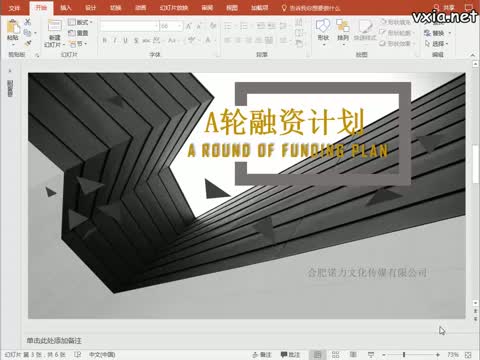Open the font name combo box

129,26
